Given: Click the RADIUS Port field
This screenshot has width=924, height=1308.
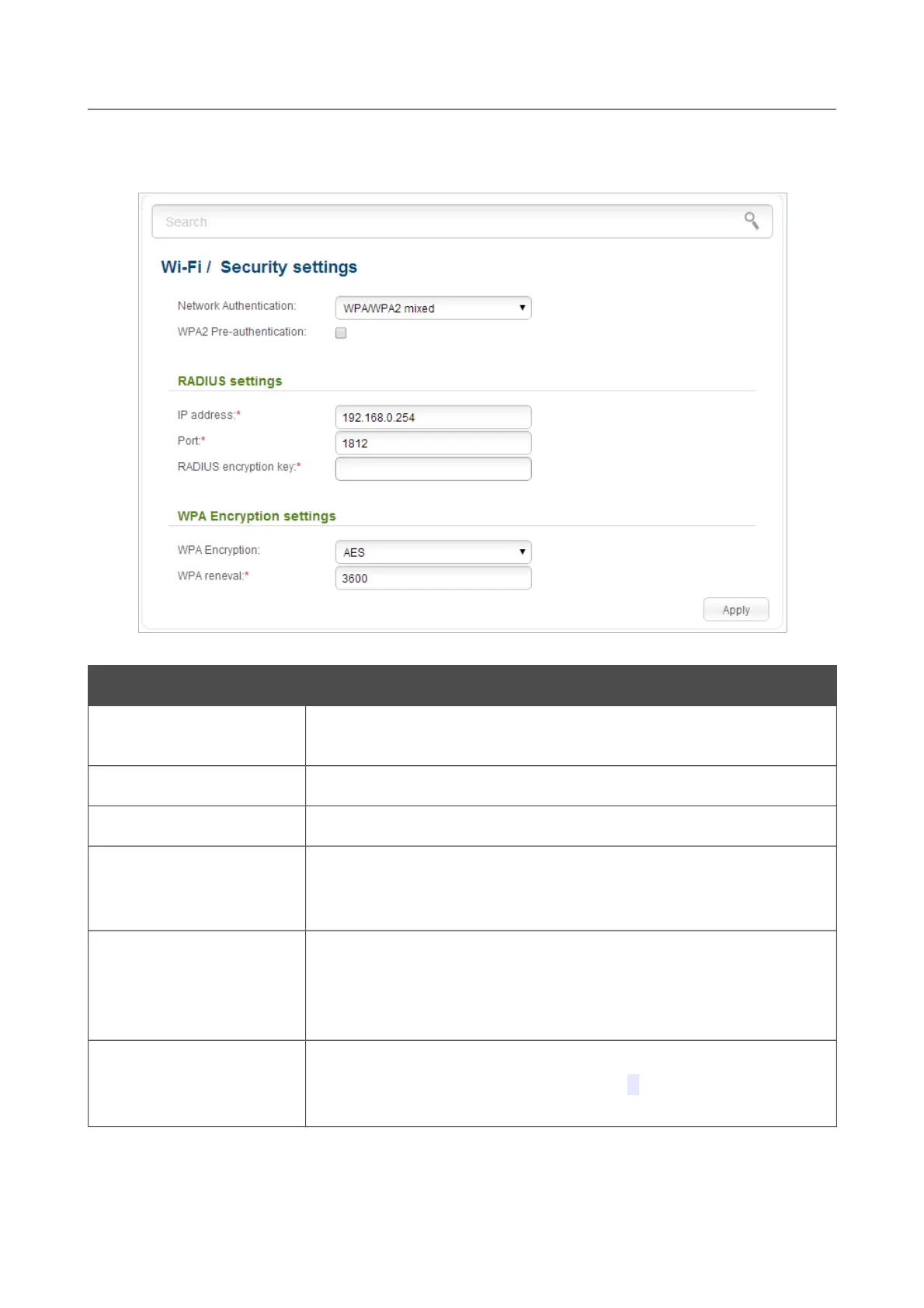Looking at the screenshot, I should 433,443.
